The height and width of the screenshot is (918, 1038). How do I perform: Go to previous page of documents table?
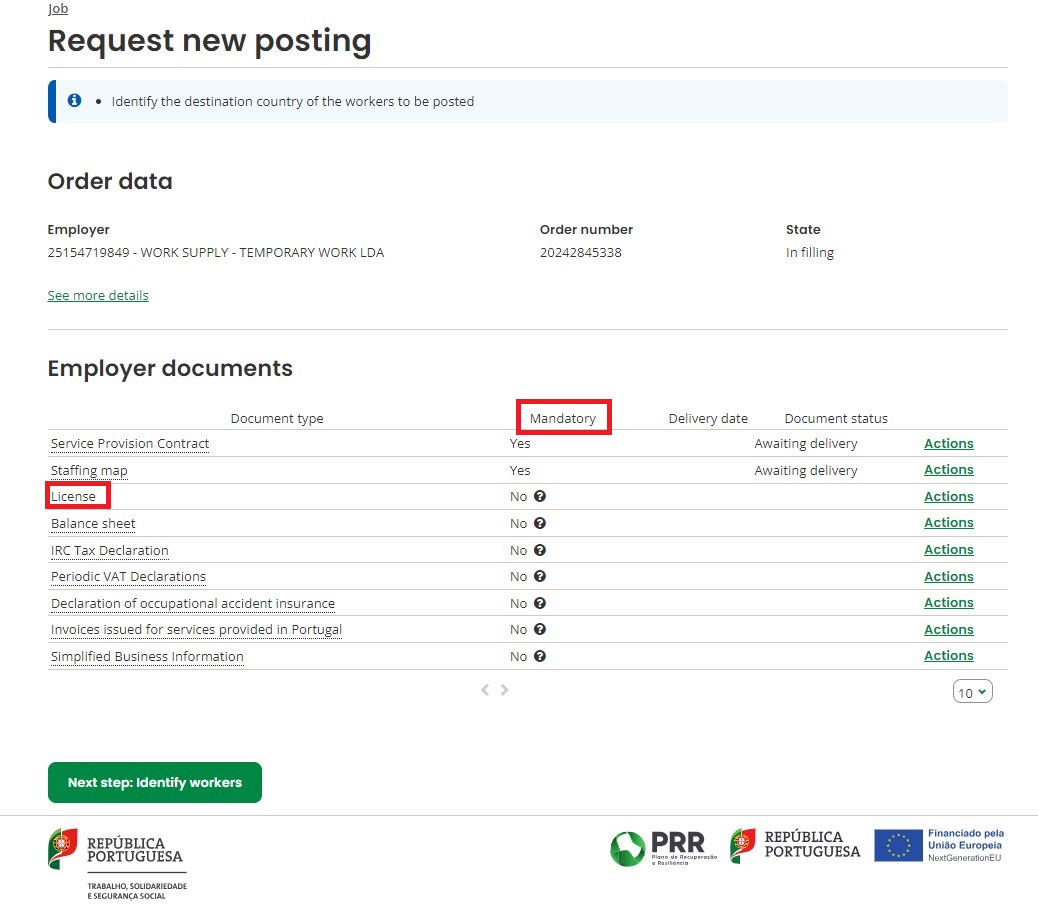click(x=485, y=690)
